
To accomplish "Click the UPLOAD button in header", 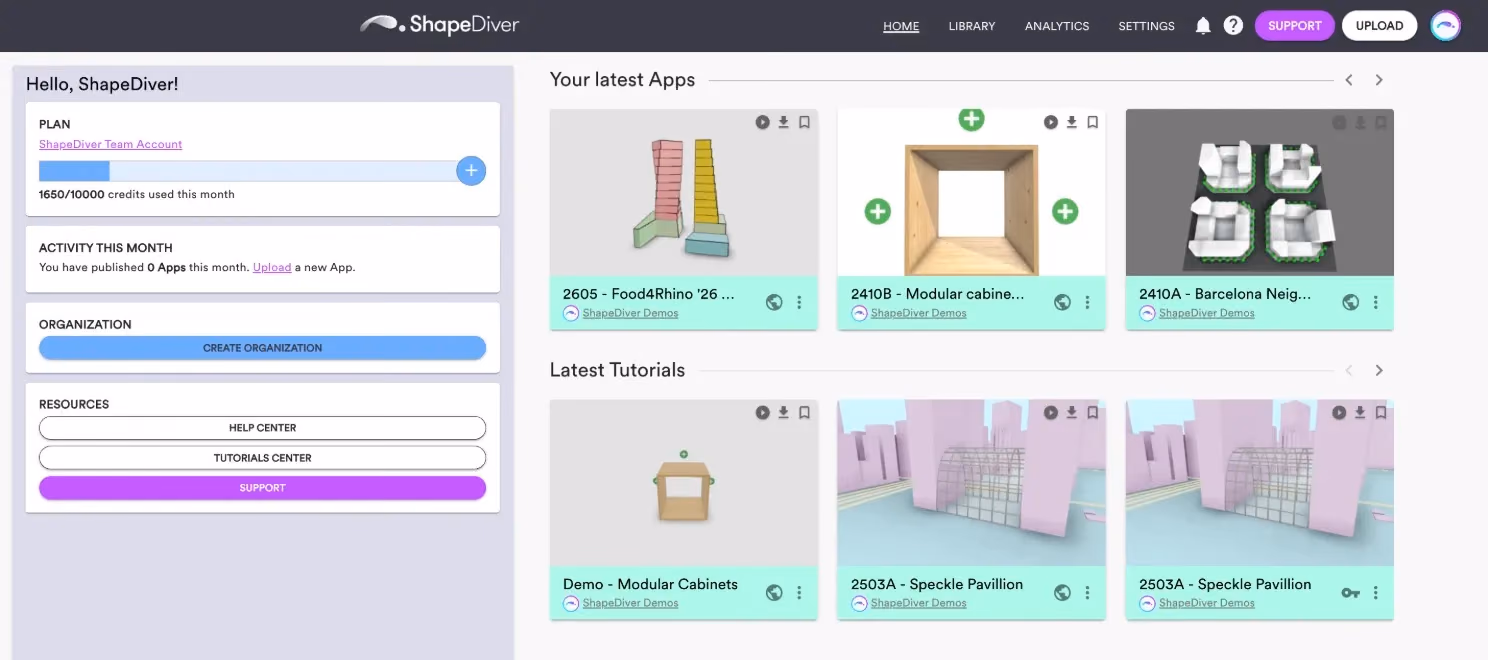I will [1379, 26].
